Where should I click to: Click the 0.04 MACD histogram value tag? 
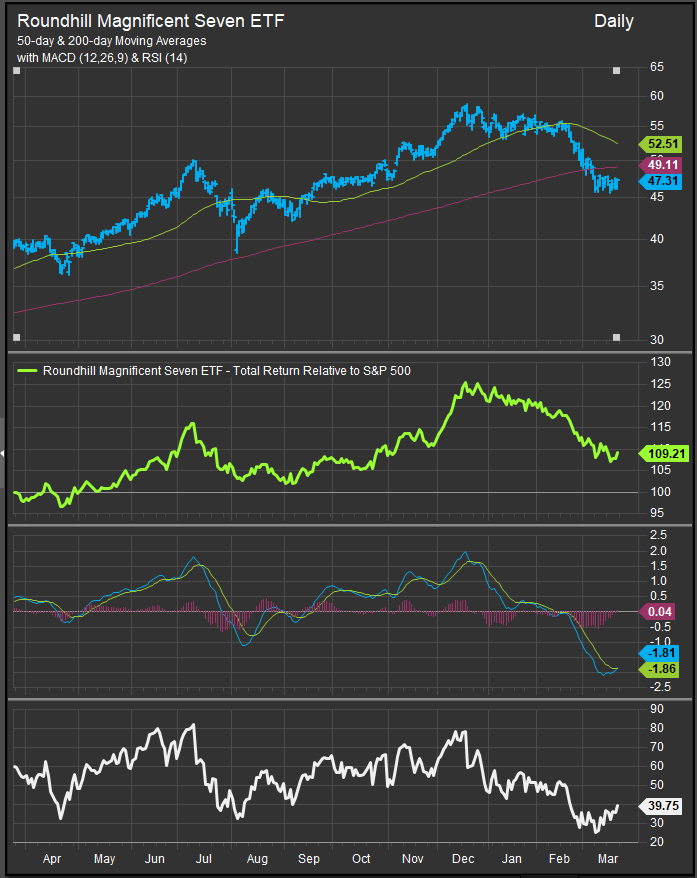658,611
